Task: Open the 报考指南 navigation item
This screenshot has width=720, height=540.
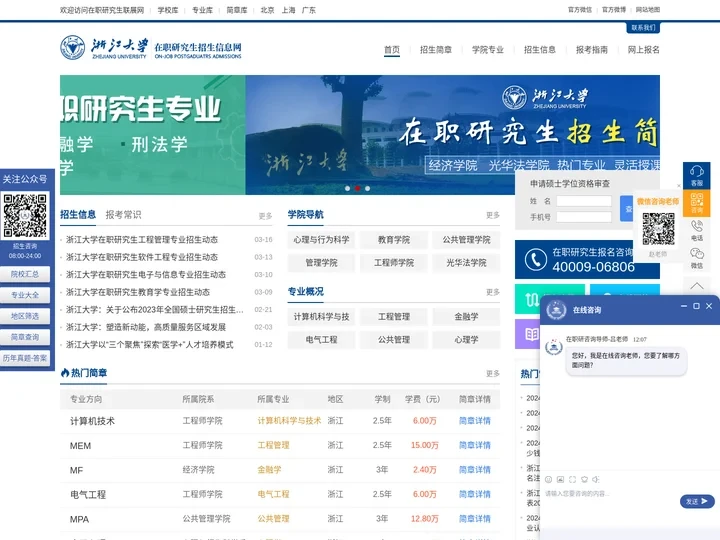Action: pos(591,50)
